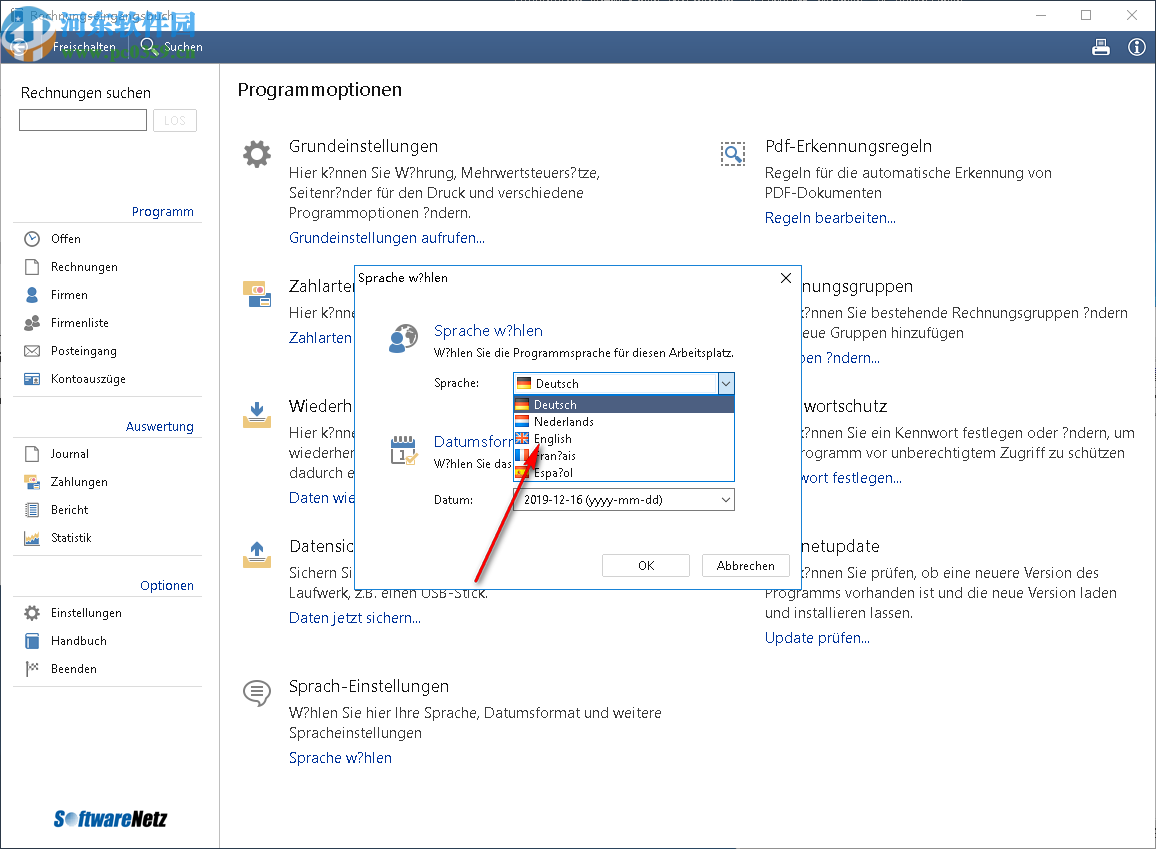Viewport: 1156px width, 849px height.
Task: Click the printer icon in the header
Action: click(1101, 47)
